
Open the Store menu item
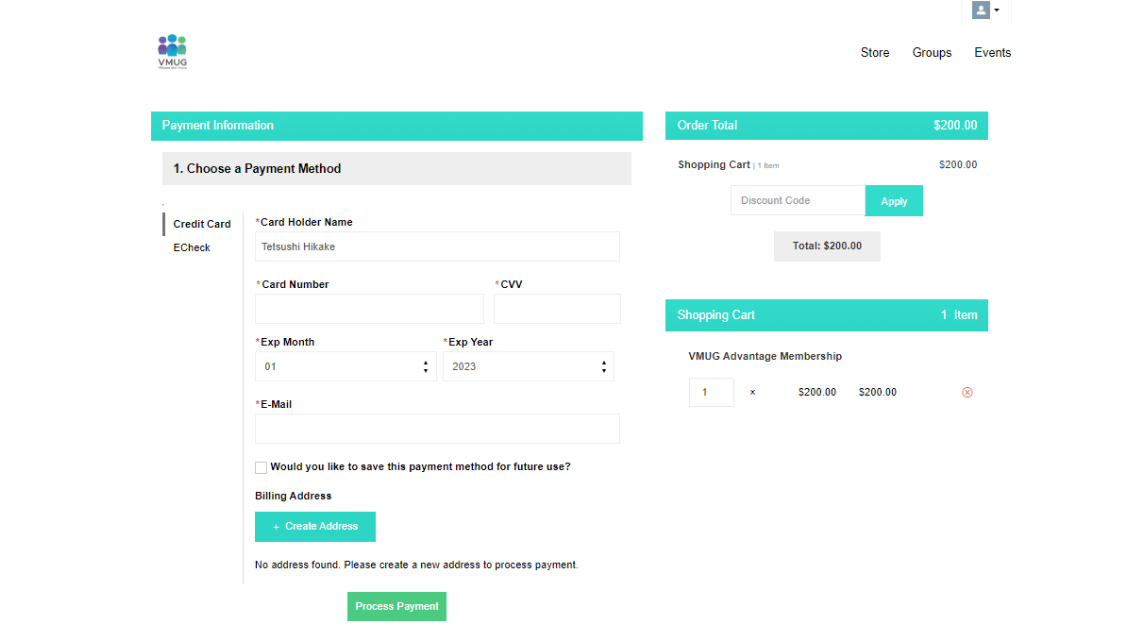[x=875, y=52]
